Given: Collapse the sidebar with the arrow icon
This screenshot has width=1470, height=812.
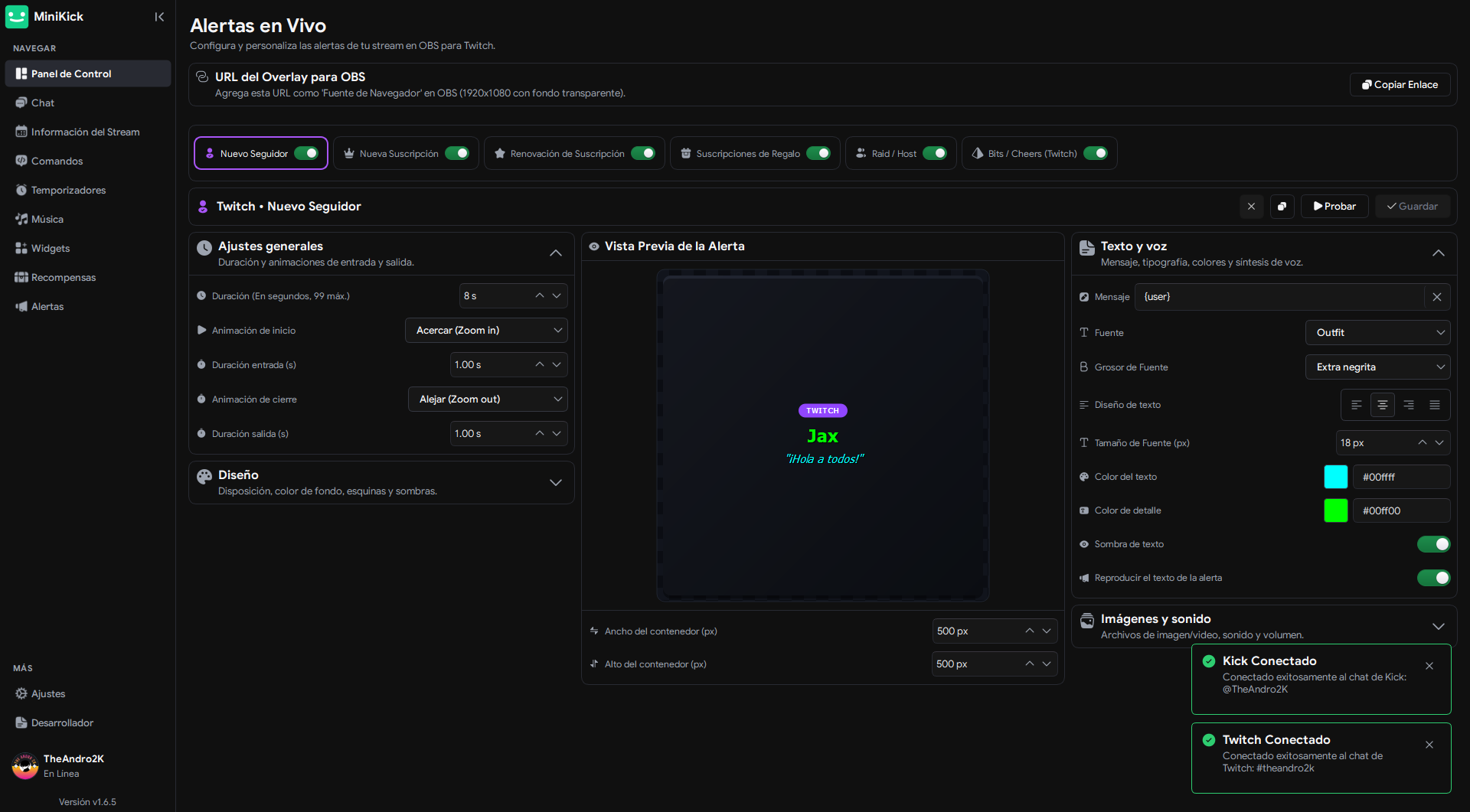Looking at the screenshot, I should 159,17.
